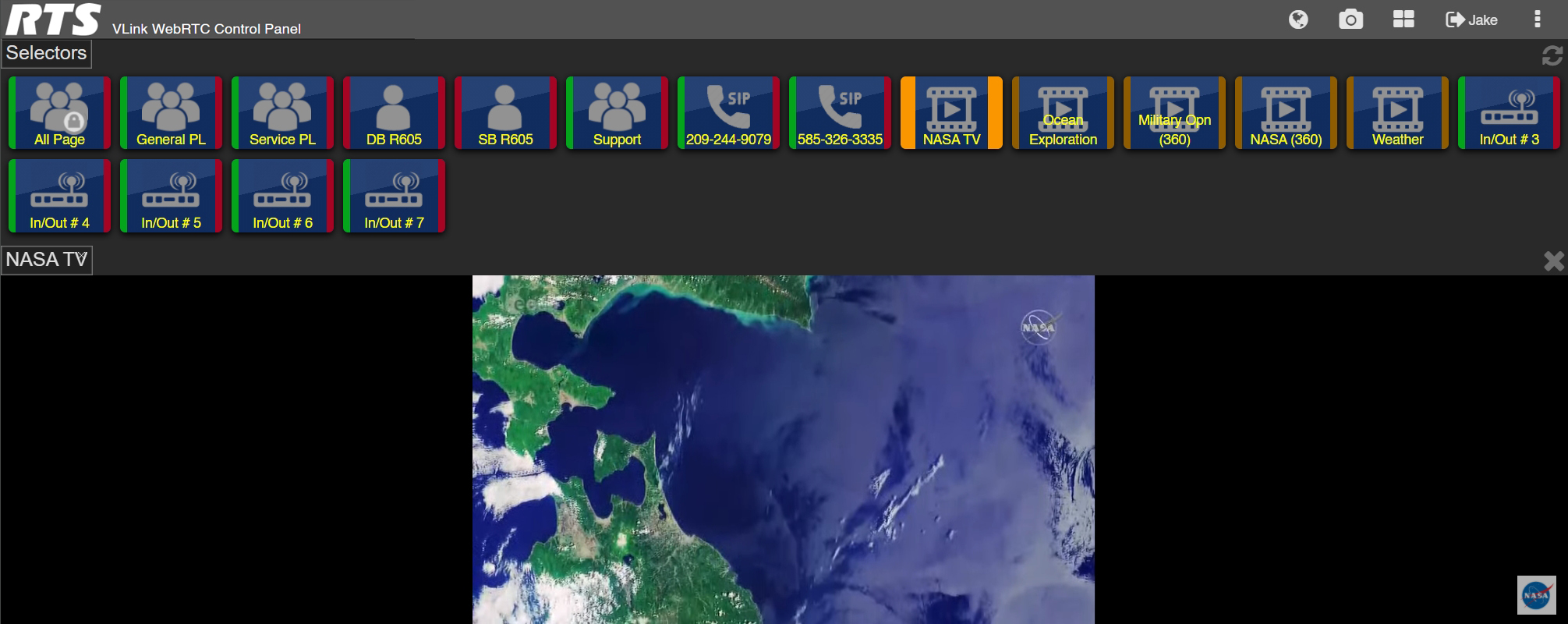
Task: Close the NASA TV video panel
Action: point(1553,261)
